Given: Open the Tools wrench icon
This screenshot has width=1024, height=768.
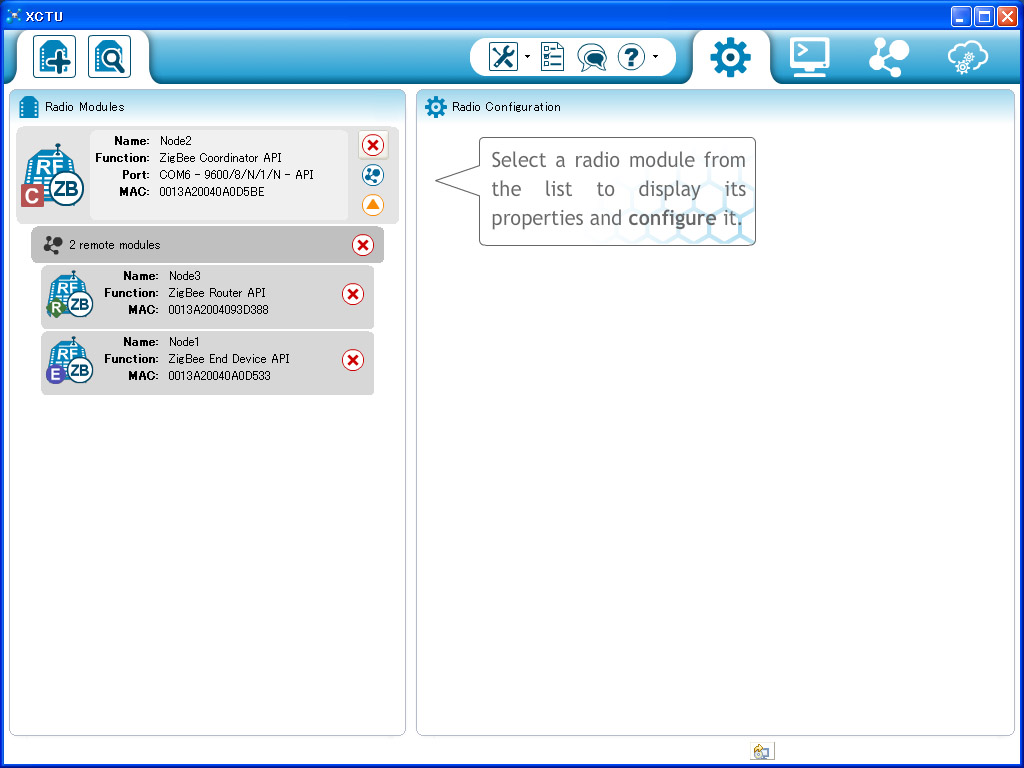Looking at the screenshot, I should pos(503,57).
